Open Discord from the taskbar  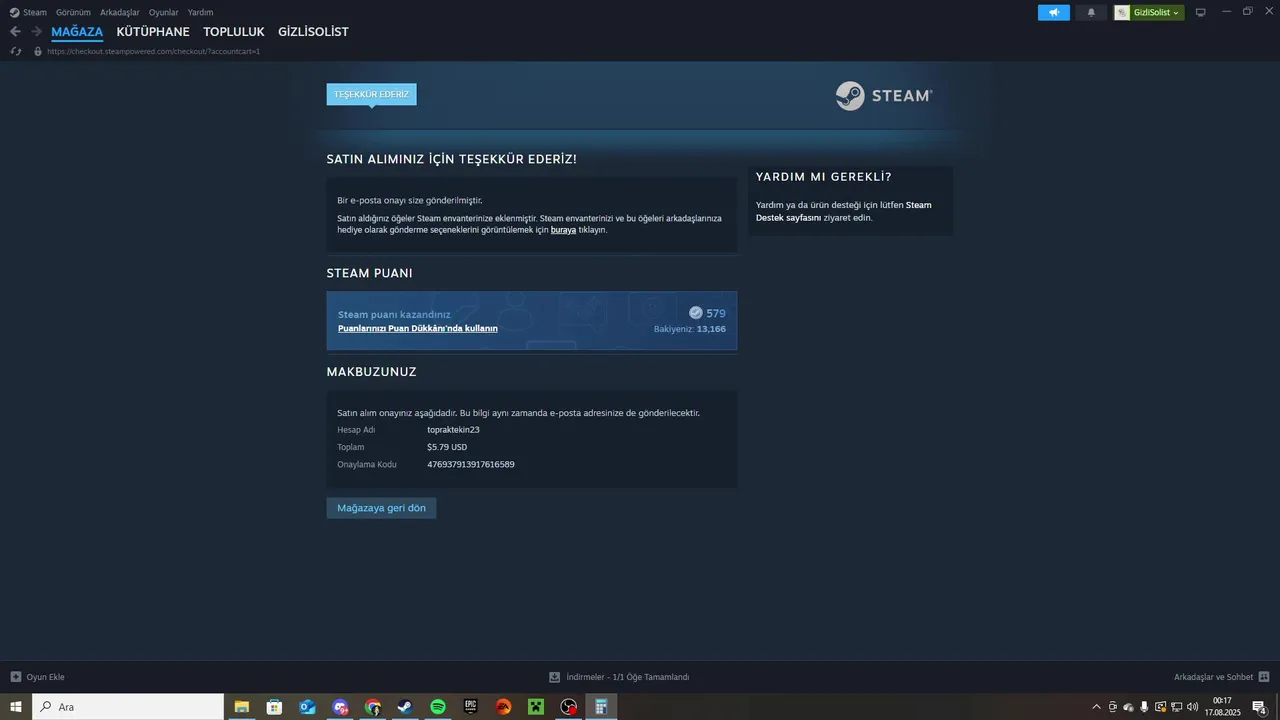[340, 707]
